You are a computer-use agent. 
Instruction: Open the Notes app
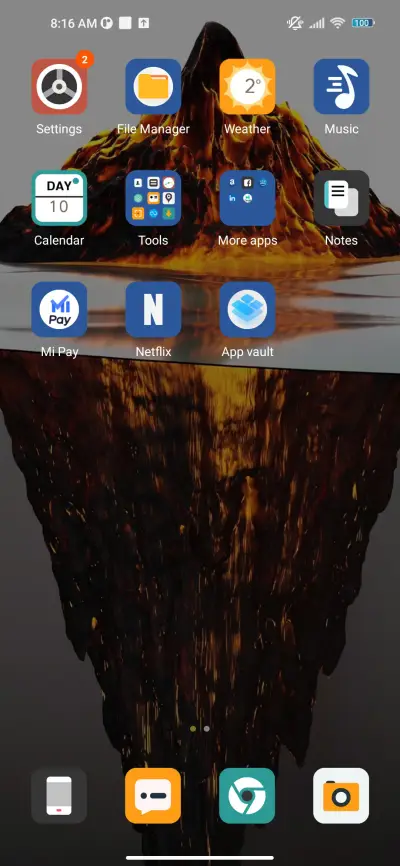[341, 198]
